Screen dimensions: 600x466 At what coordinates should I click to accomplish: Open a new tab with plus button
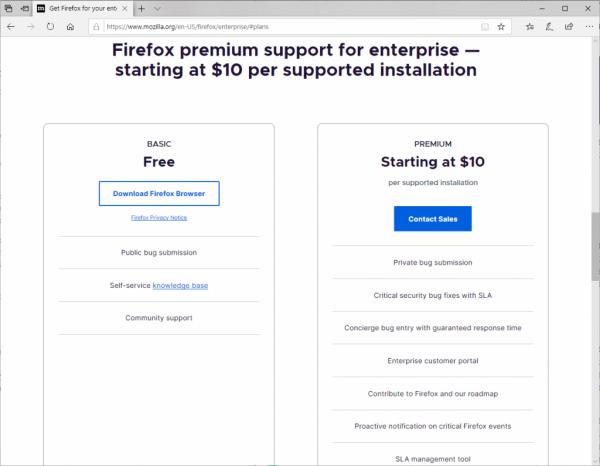tap(141, 8)
